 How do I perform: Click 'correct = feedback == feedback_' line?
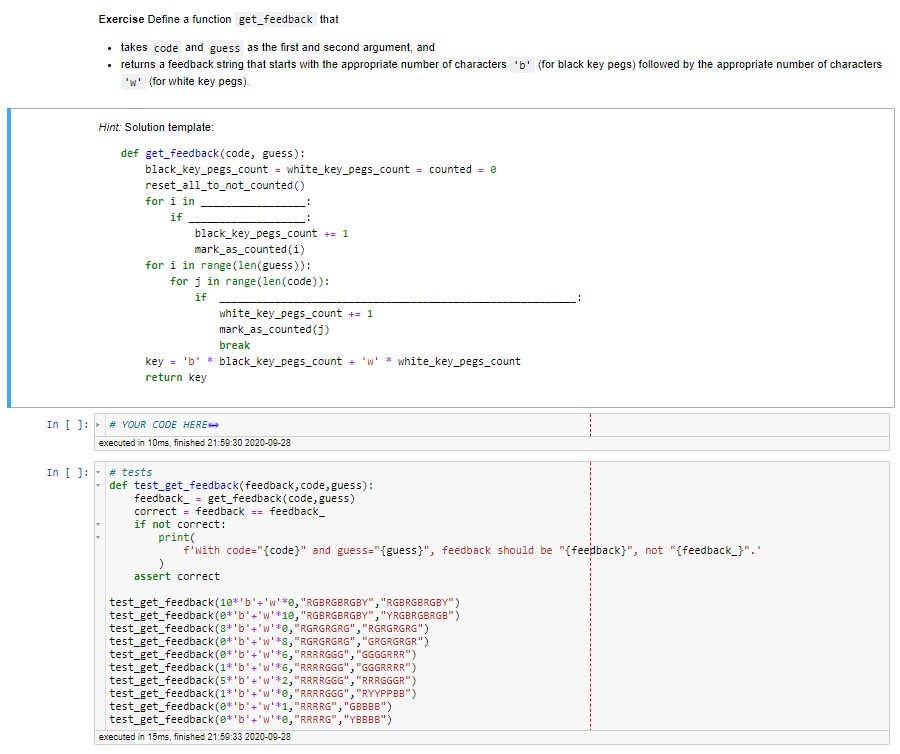tap(230, 512)
